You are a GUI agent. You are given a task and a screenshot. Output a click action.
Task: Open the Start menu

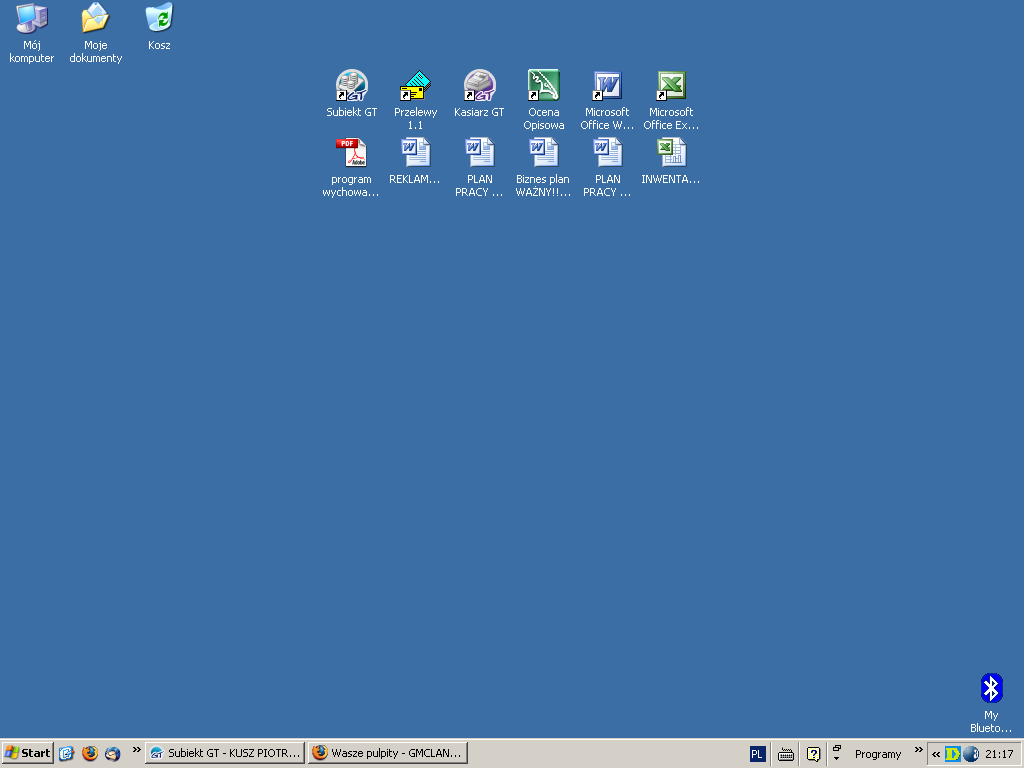(28, 753)
